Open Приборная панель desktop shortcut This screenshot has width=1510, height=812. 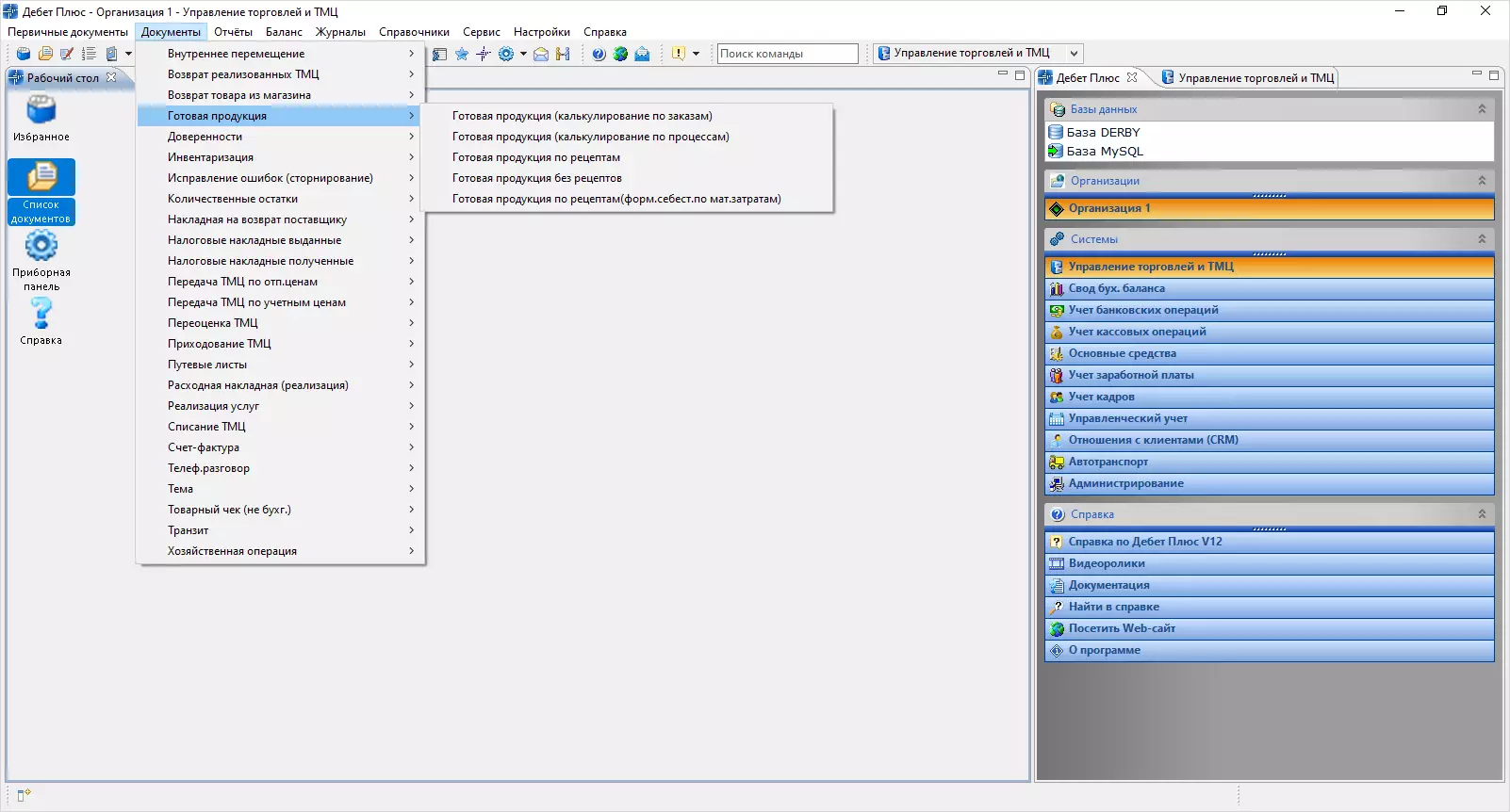(41, 261)
